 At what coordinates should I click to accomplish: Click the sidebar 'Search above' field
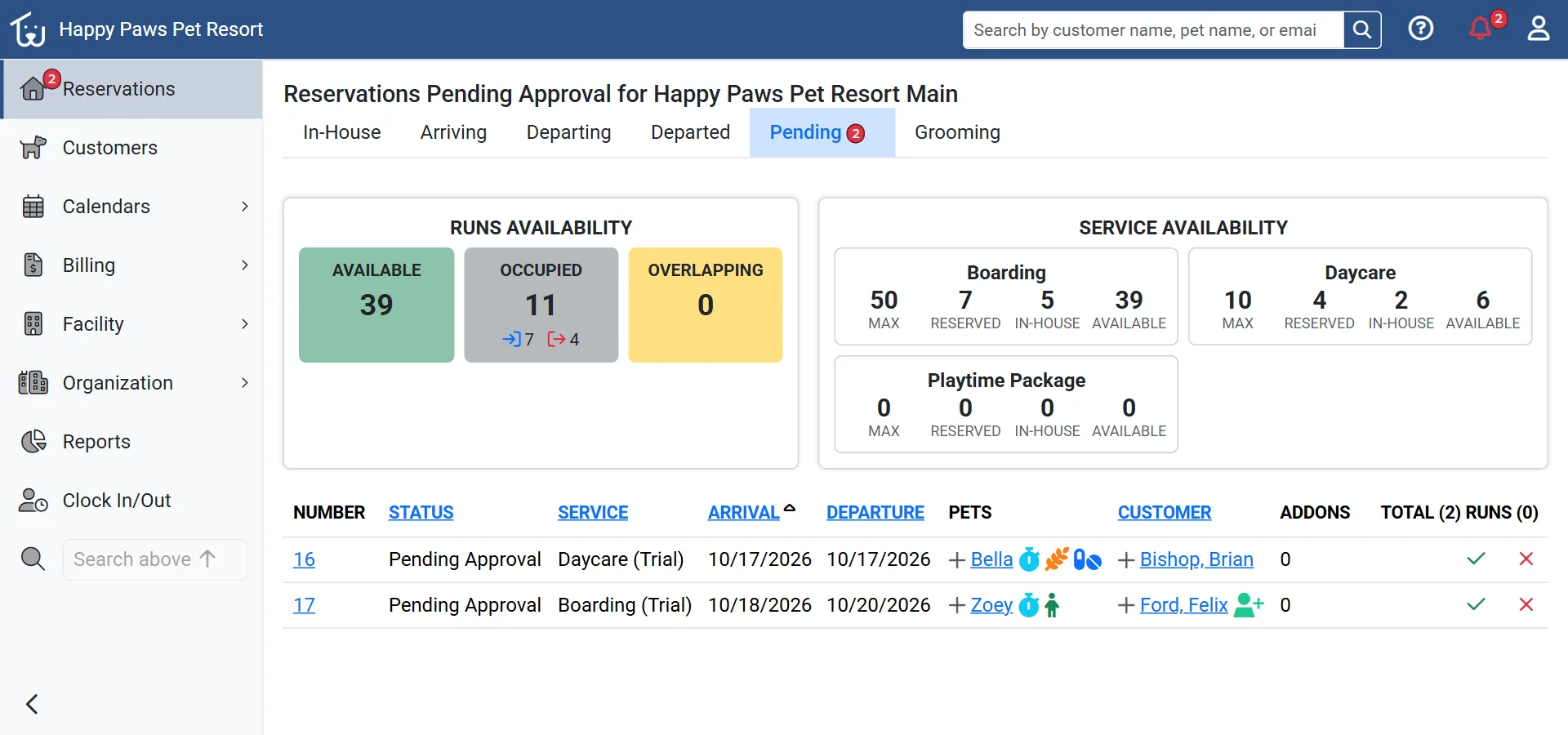coord(155,559)
